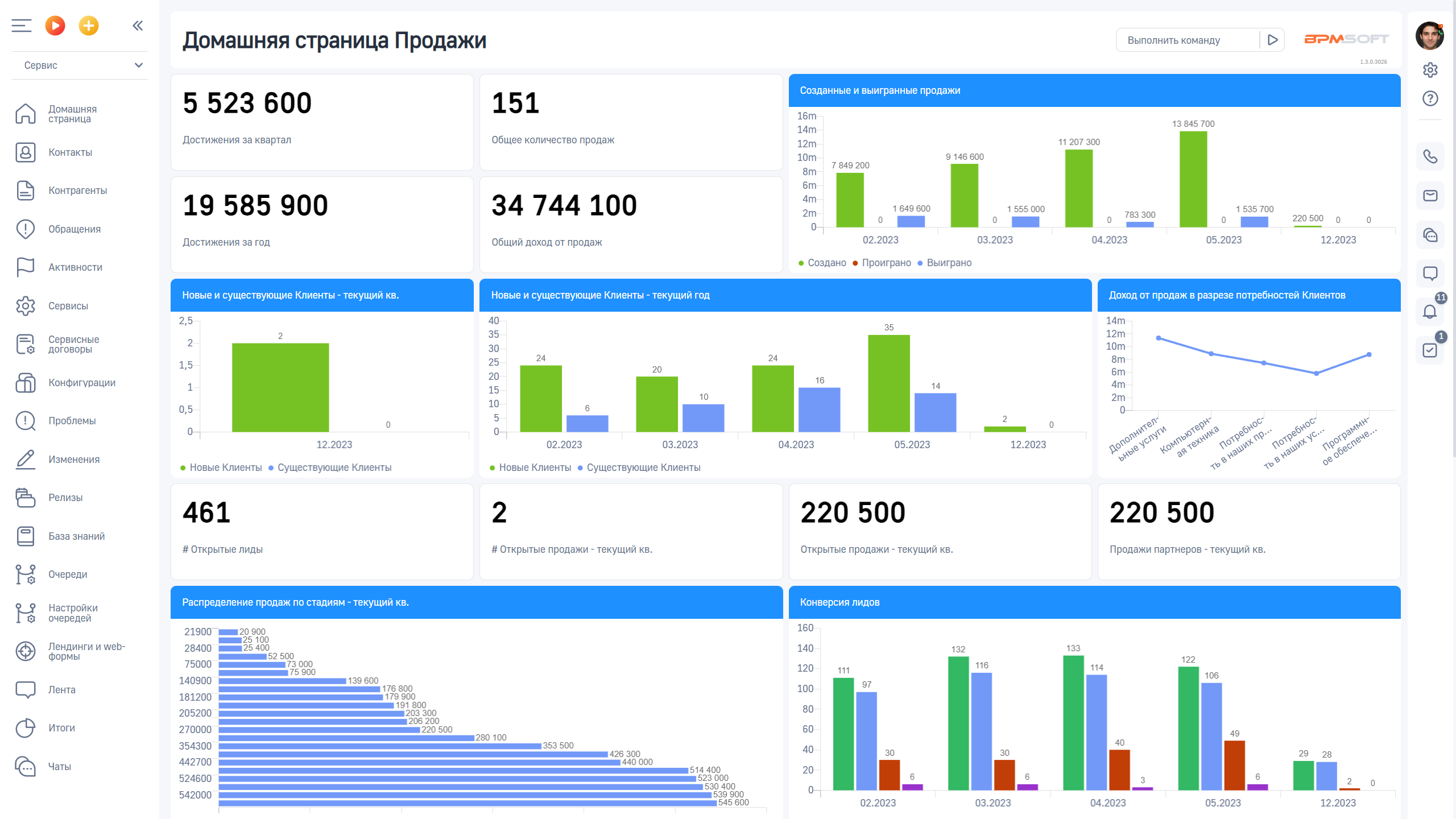
Task: Open the email envelope panel icon
Action: 1430,196
